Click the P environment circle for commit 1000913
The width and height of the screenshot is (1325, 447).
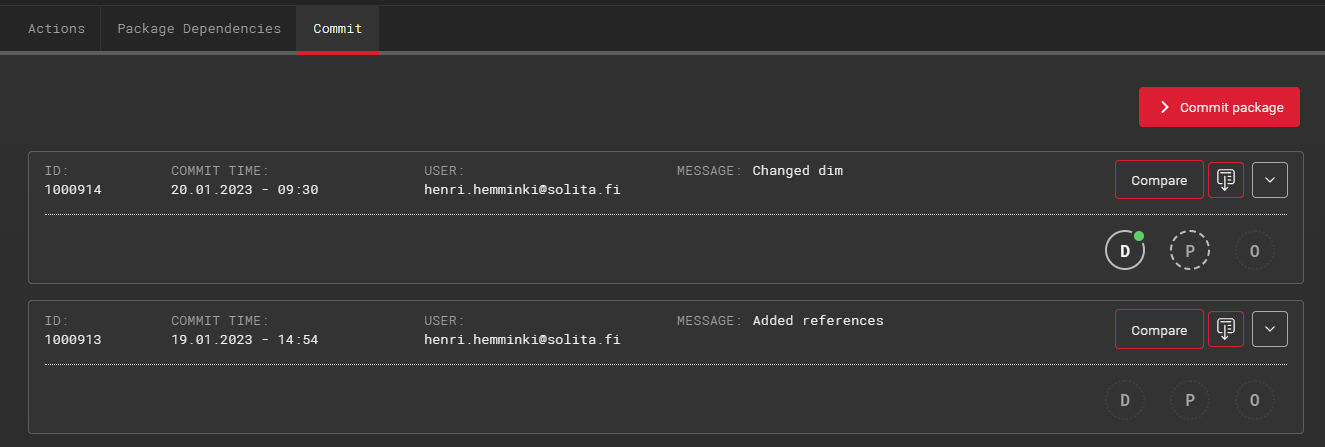tap(1190, 400)
